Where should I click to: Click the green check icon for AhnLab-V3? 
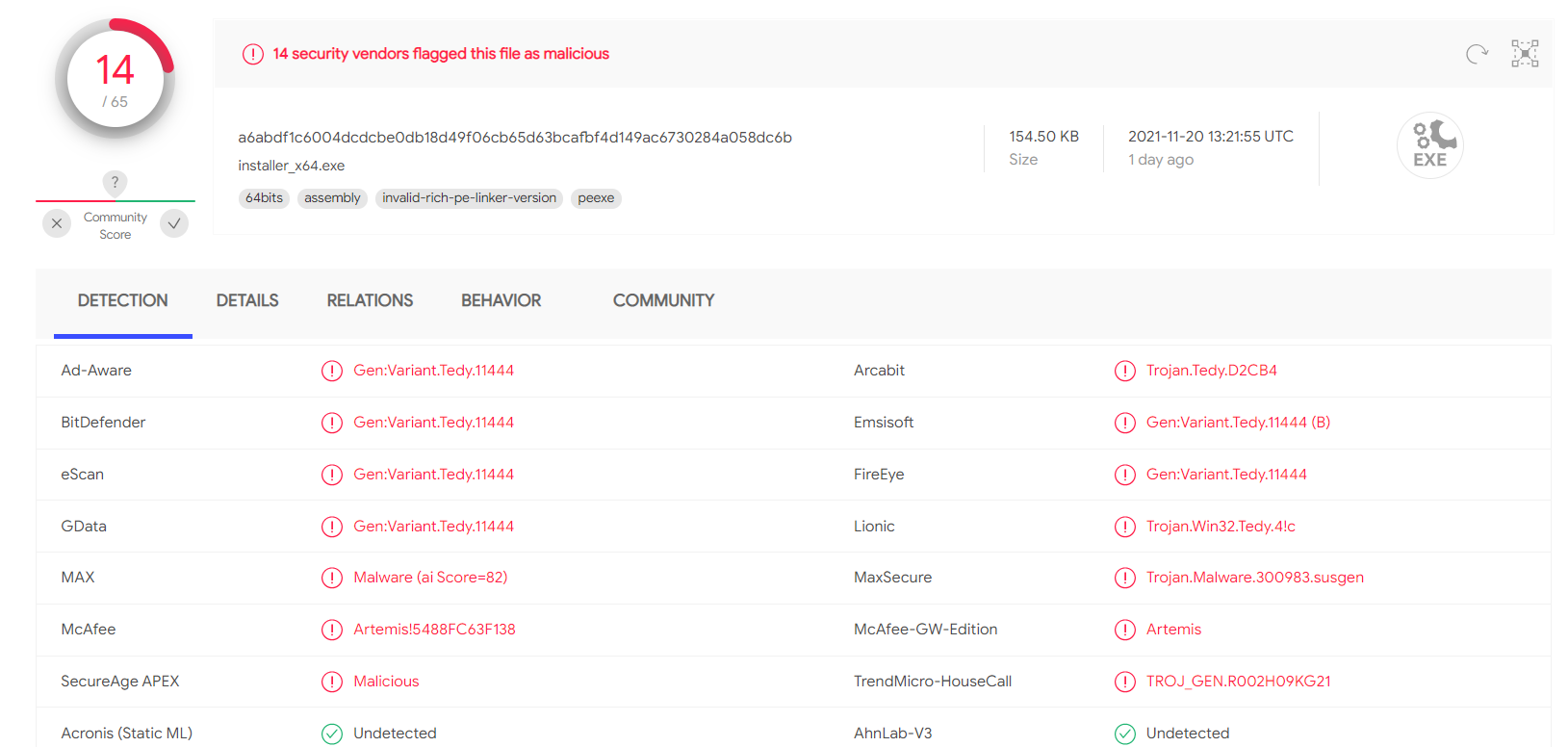pyautogui.click(x=1125, y=734)
